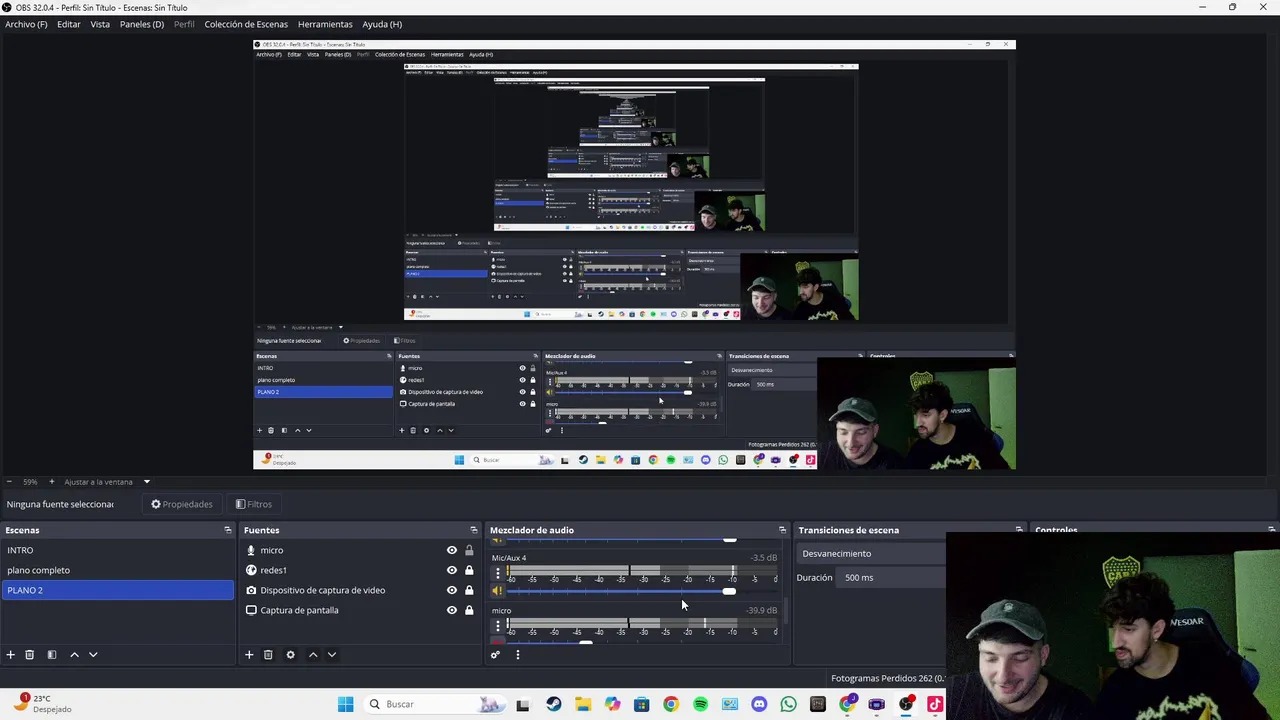
Task: Click the Ajustar a la ventana label
Action: point(98,482)
